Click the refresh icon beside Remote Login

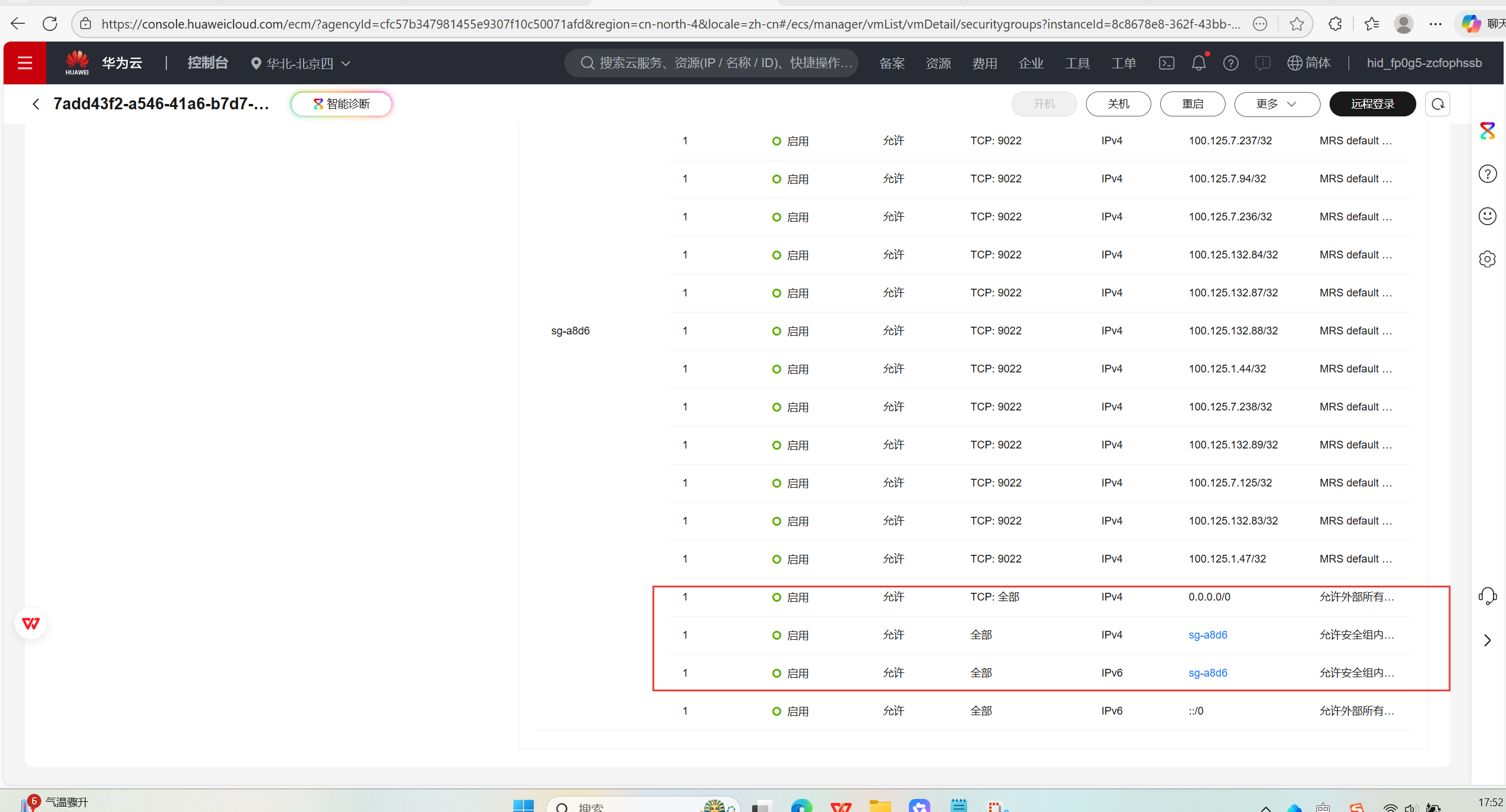point(1437,104)
